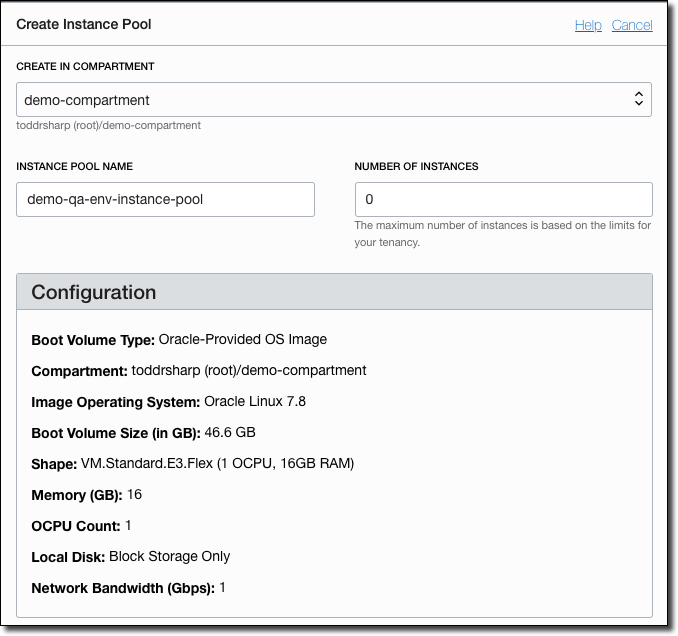
Task: Click the Compartment value in Configuration
Action: point(248,370)
